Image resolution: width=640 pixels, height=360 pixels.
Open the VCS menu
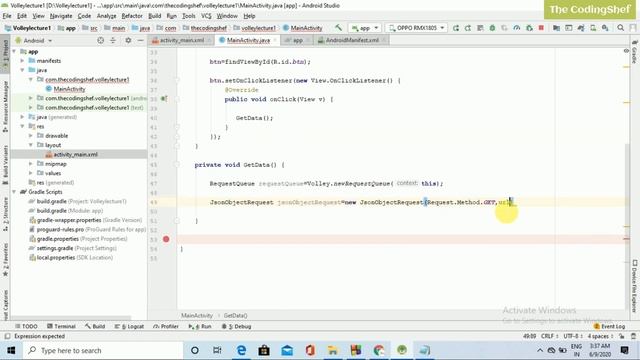pyautogui.click(x=206, y=16)
